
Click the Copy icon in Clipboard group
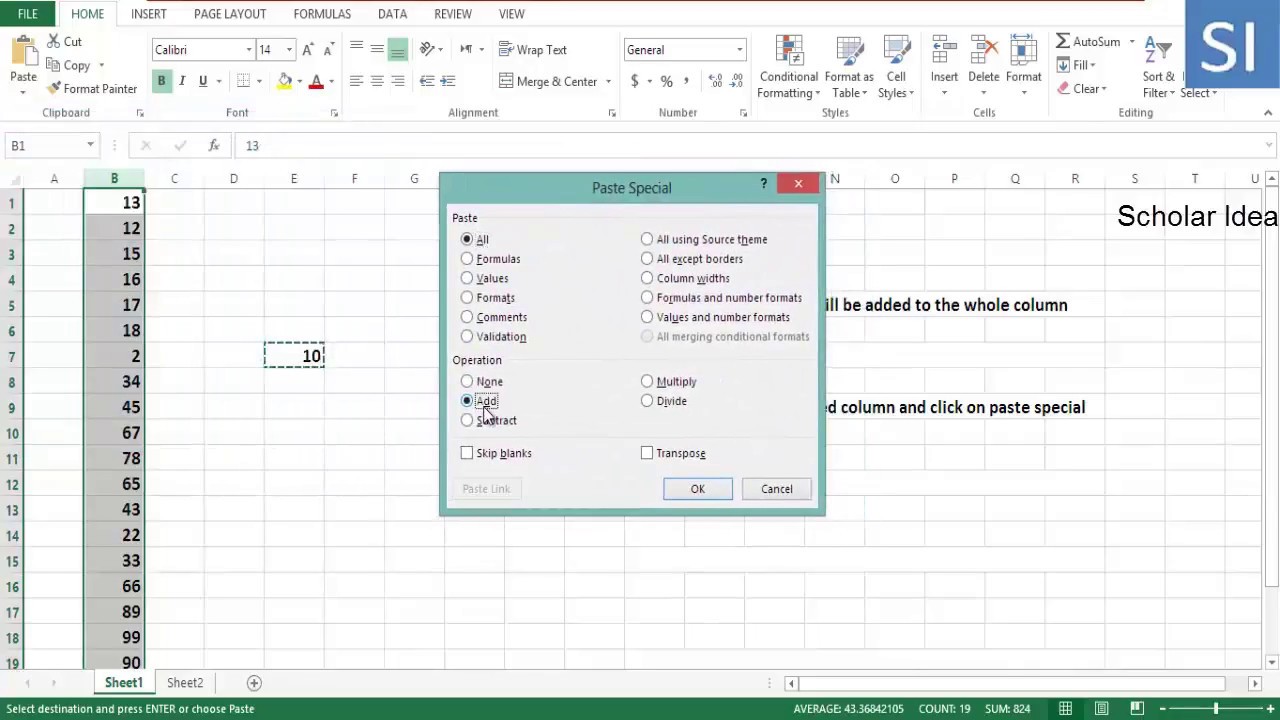pos(54,66)
